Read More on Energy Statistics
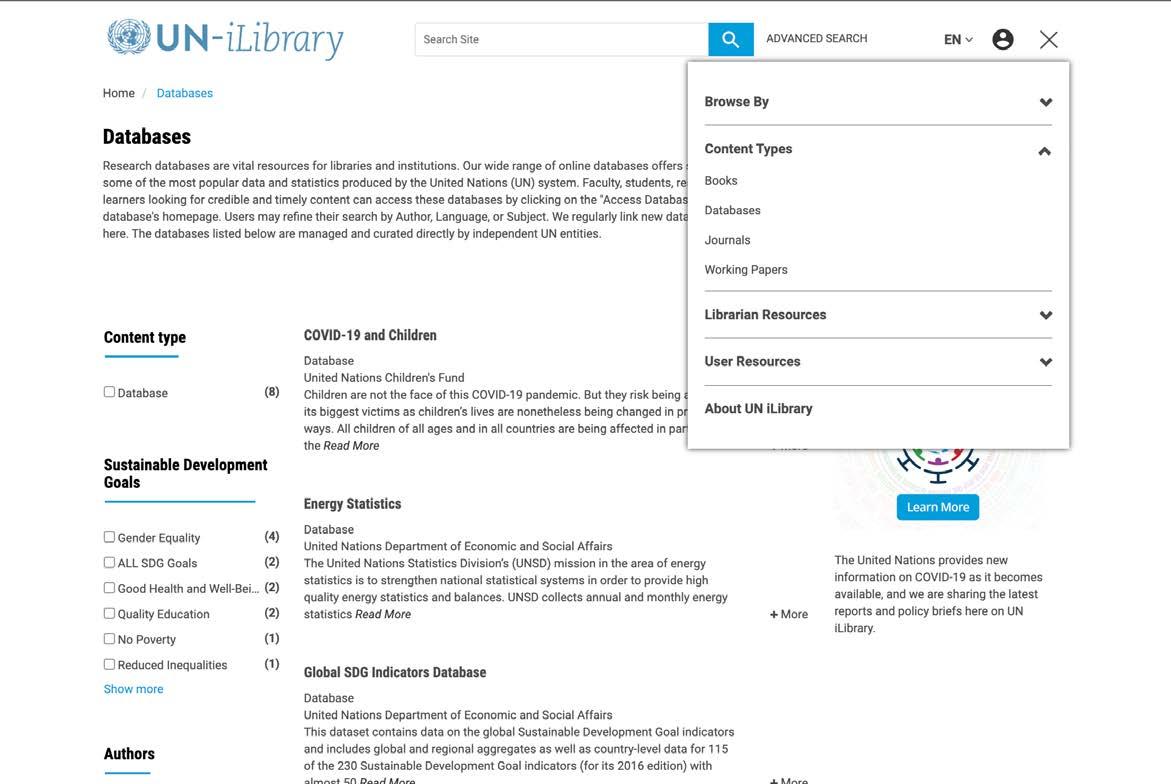The image size is (1171, 784). (382, 615)
